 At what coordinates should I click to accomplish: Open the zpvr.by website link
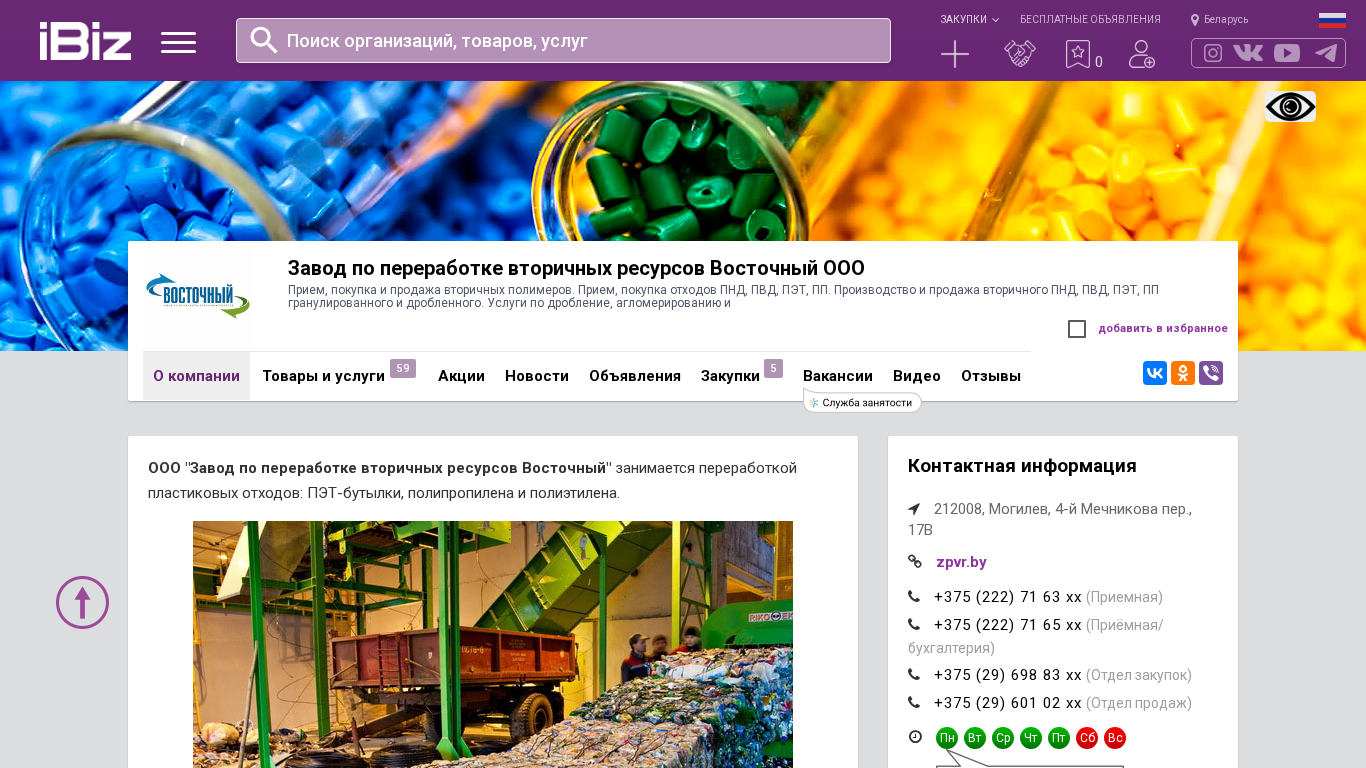961,562
